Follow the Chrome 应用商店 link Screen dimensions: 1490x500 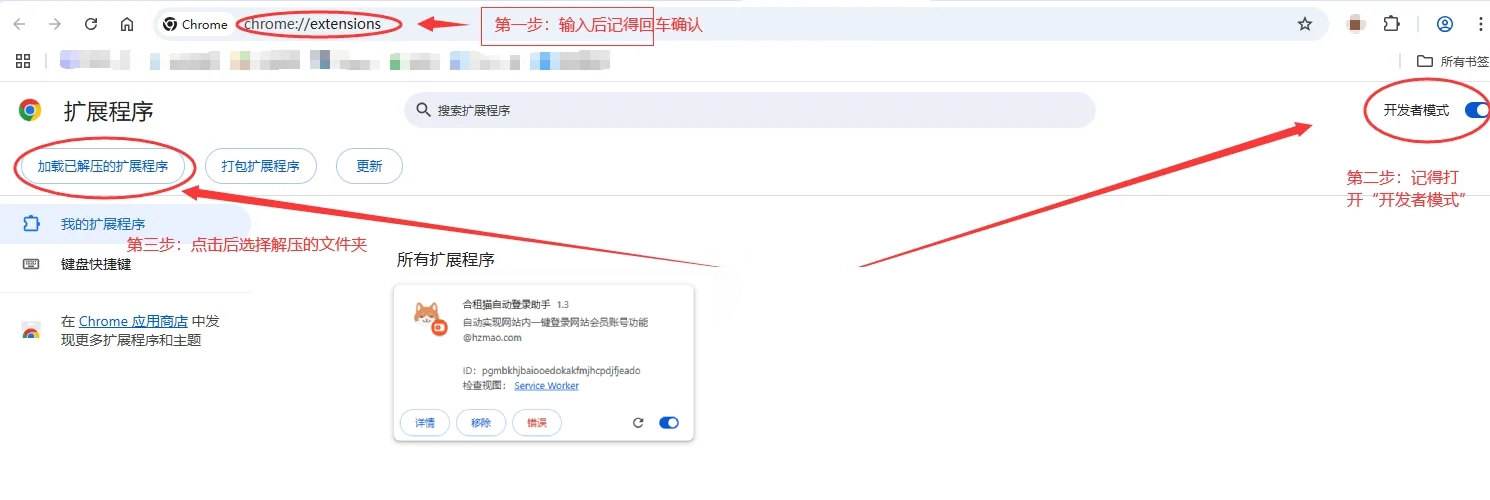(x=133, y=321)
